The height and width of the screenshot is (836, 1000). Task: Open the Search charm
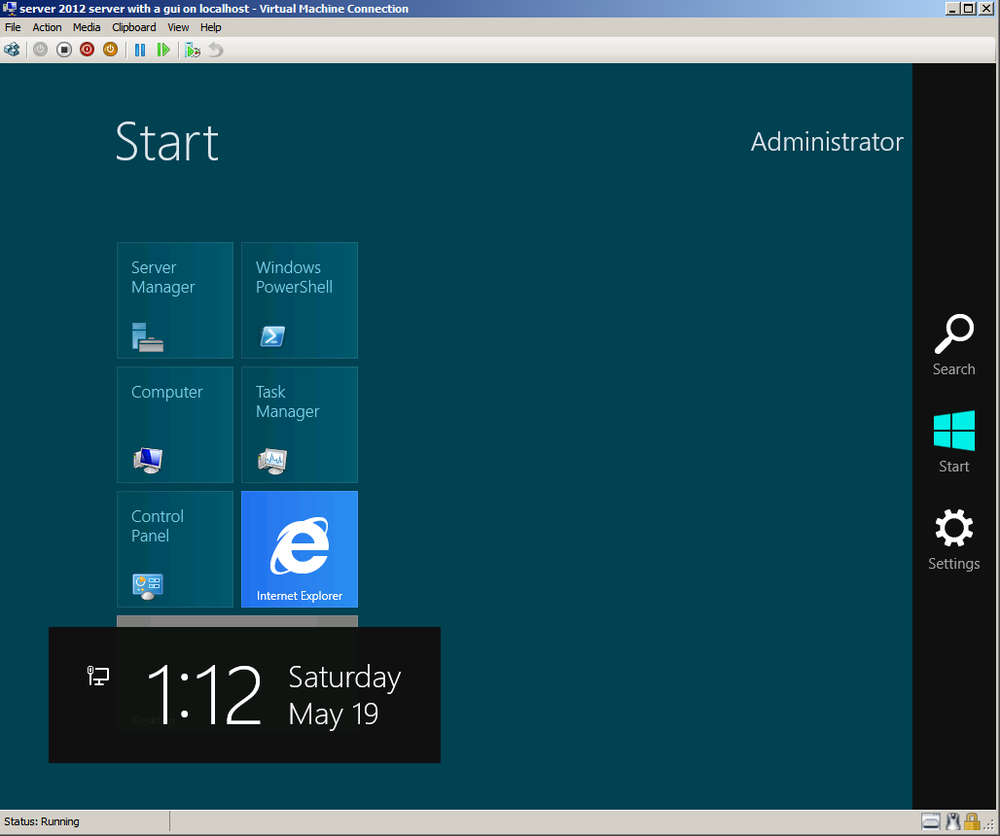point(954,344)
